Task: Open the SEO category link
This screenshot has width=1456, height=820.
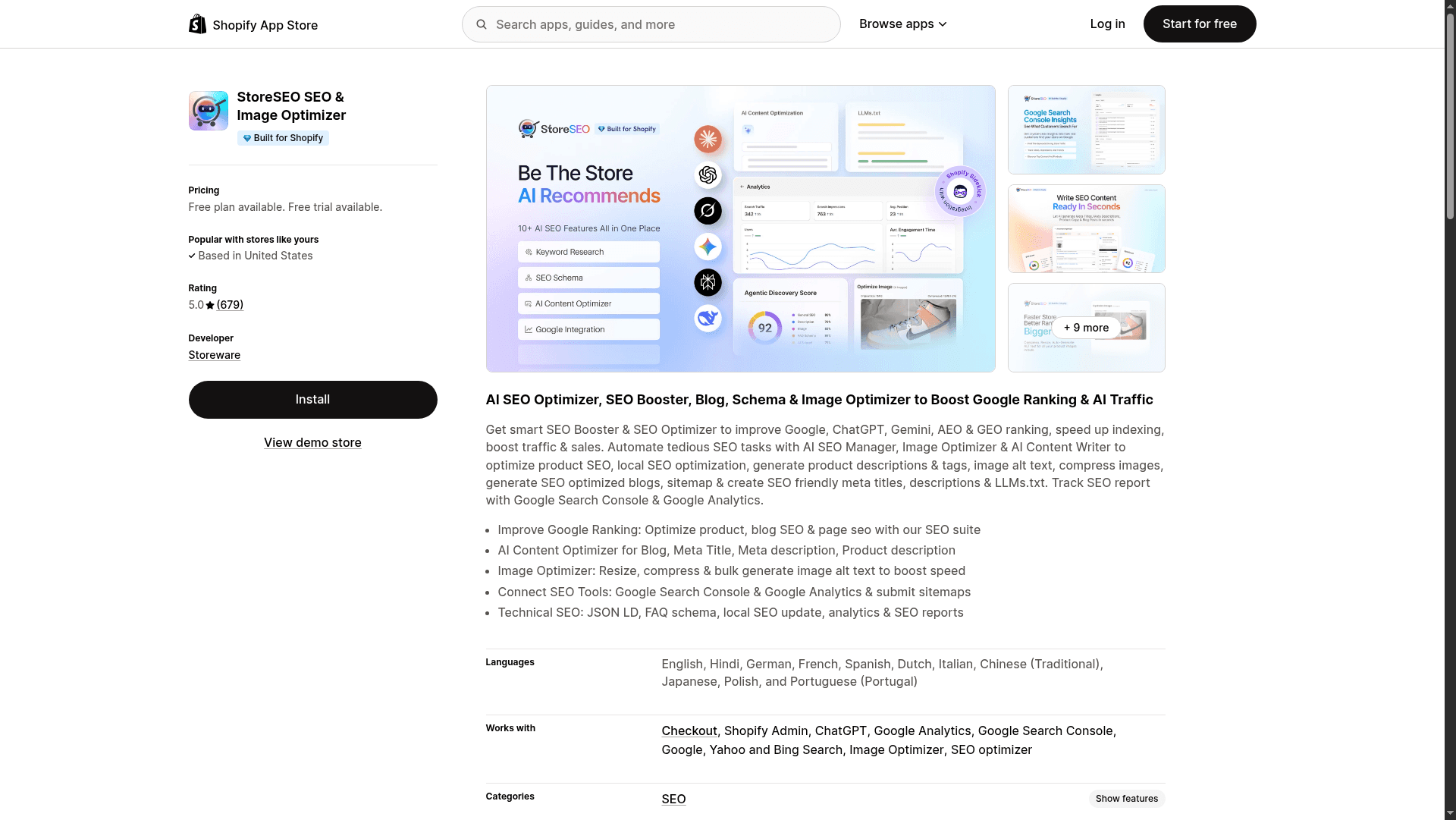Action: 673,800
